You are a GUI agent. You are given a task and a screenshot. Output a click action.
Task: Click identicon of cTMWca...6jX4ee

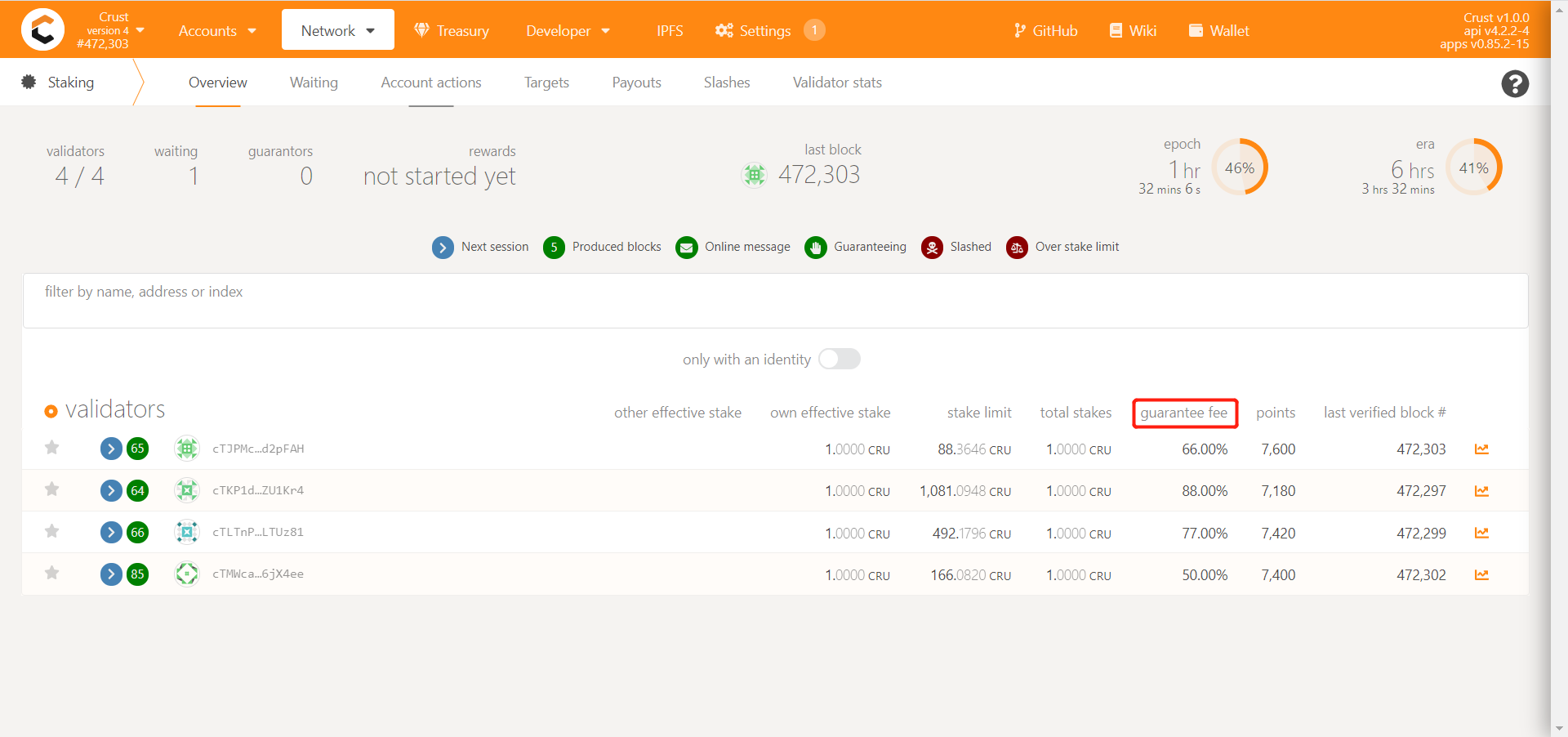(187, 574)
